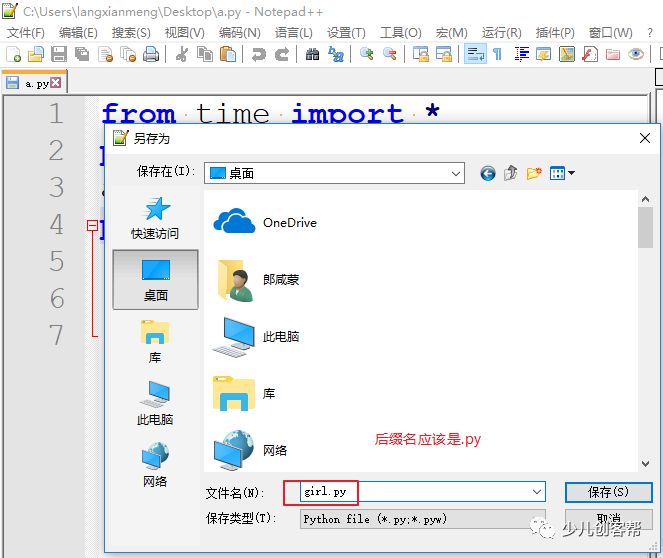Click the back arrow in save dialog
Image resolution: width=663 pixels, height=558 pixels.
[x=488, y=173]
